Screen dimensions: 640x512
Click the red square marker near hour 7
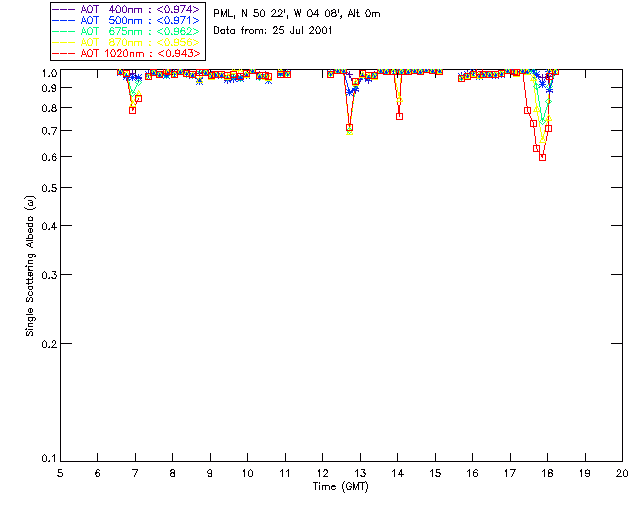132,110
